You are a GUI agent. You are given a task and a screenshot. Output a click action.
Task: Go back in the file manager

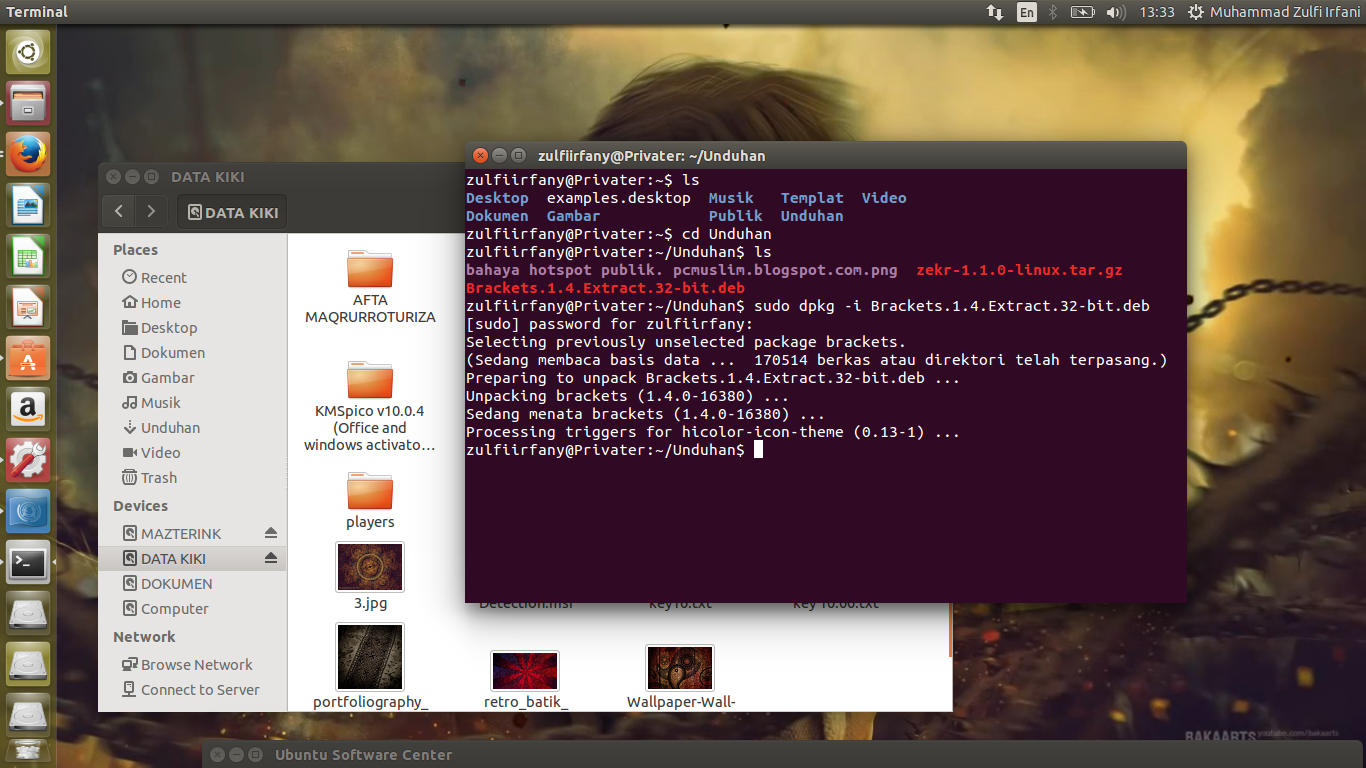(x=119, y=211)
